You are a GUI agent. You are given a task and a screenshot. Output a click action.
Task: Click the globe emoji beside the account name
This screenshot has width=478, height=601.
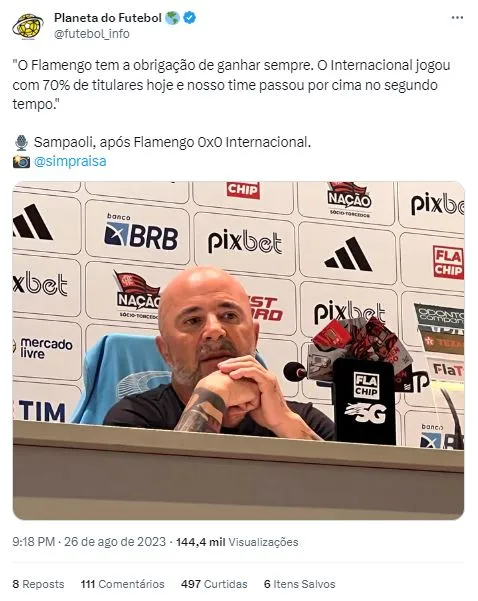[x=172, y=18]
